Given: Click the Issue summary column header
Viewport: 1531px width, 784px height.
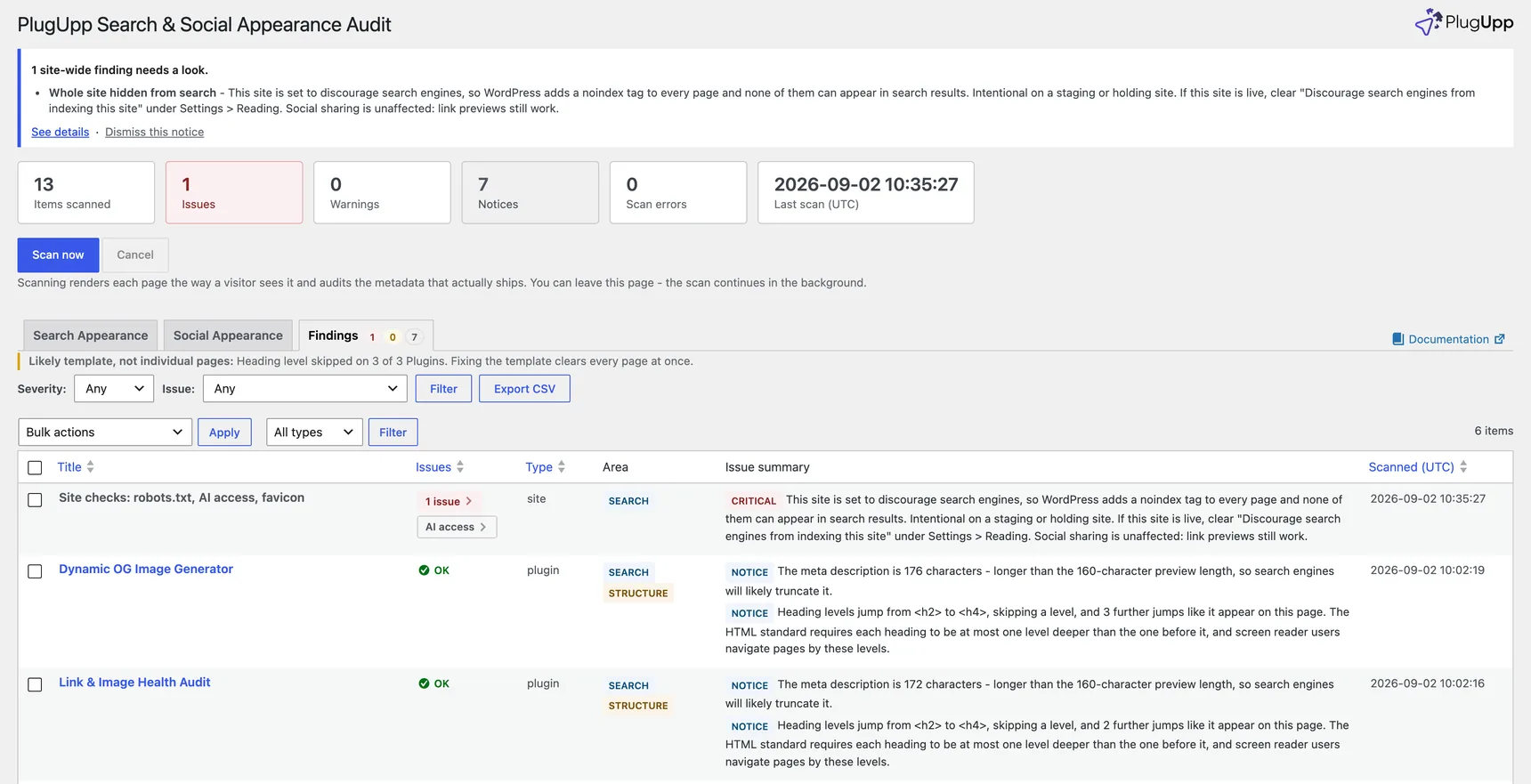Looking at the screenshot, I should tap(767, 467).
